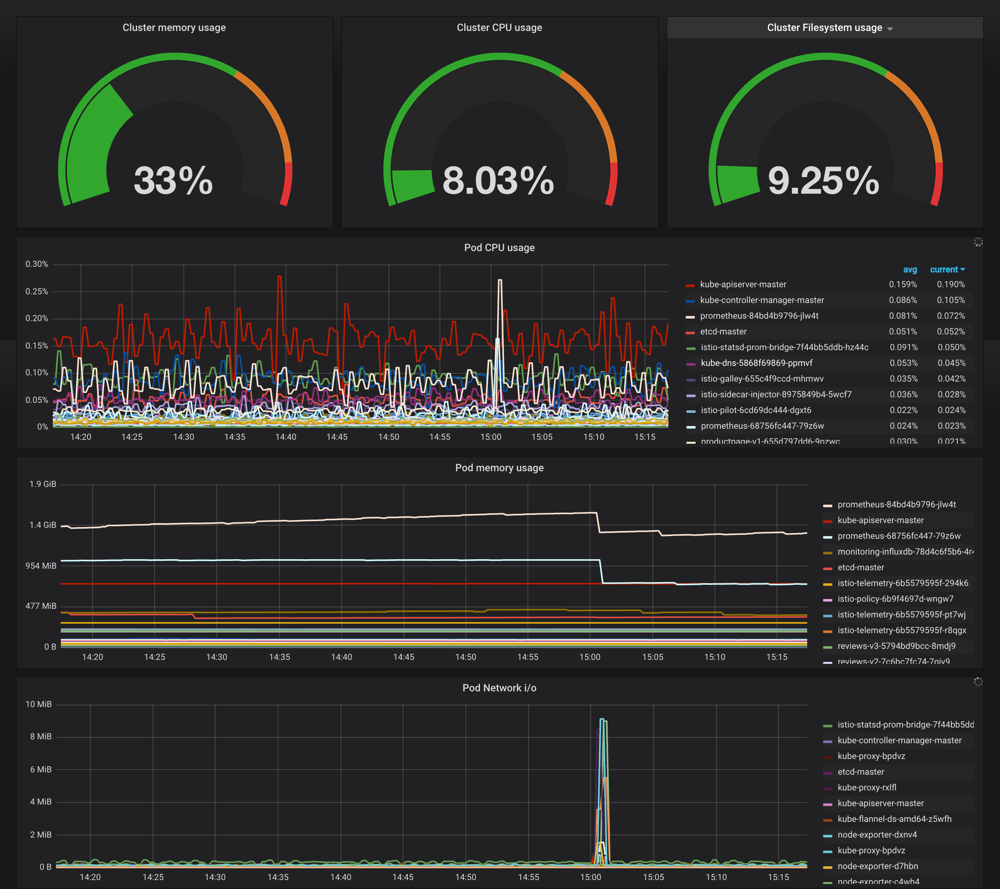This screenshot has height=889, width=1000.
Task: Select monitoring-influxdb series in Pod memory legend
Action: coord(905,552)
